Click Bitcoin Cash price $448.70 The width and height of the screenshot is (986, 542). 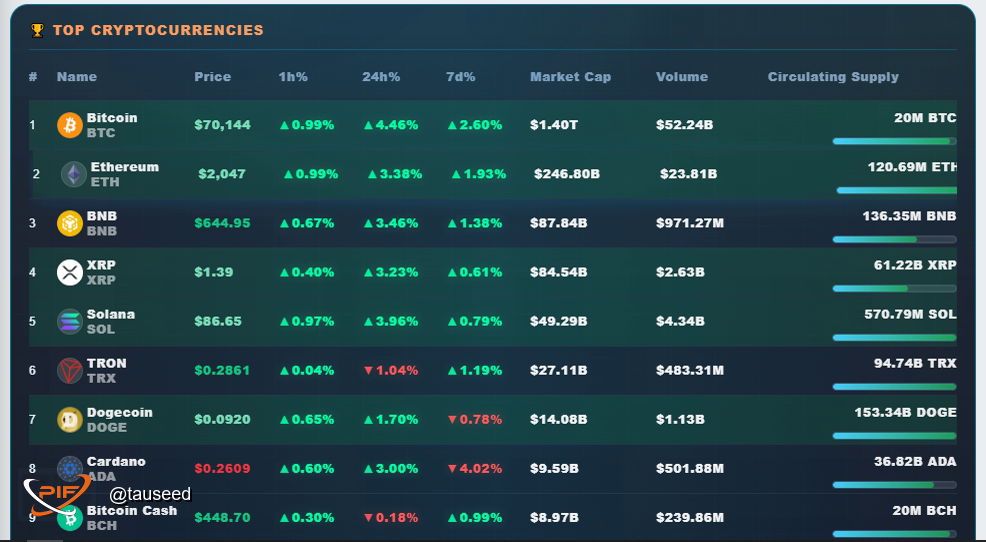(x=223, y=517)
